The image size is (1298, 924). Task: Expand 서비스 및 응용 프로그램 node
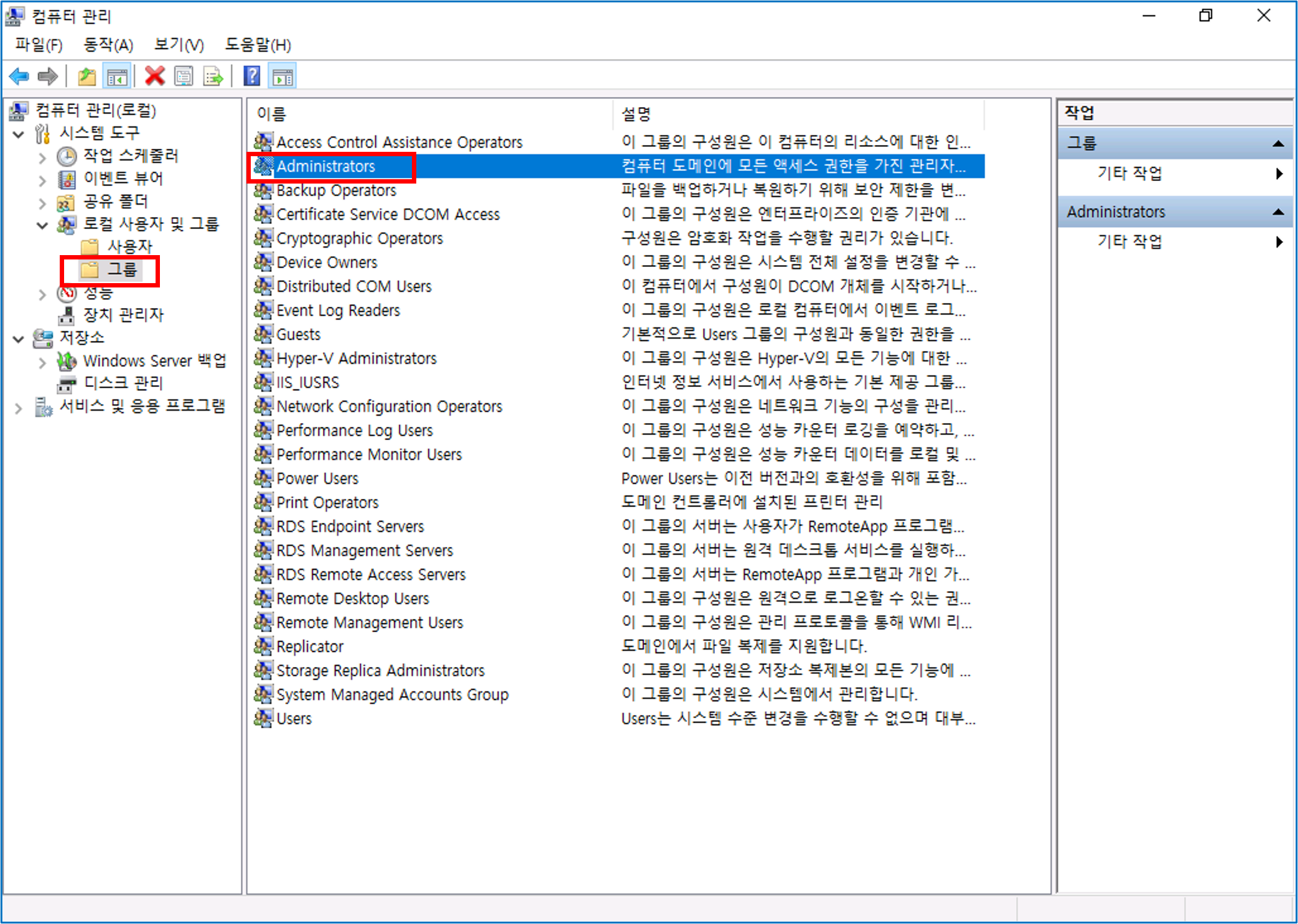pyautogui.click(x=19, y=408)
